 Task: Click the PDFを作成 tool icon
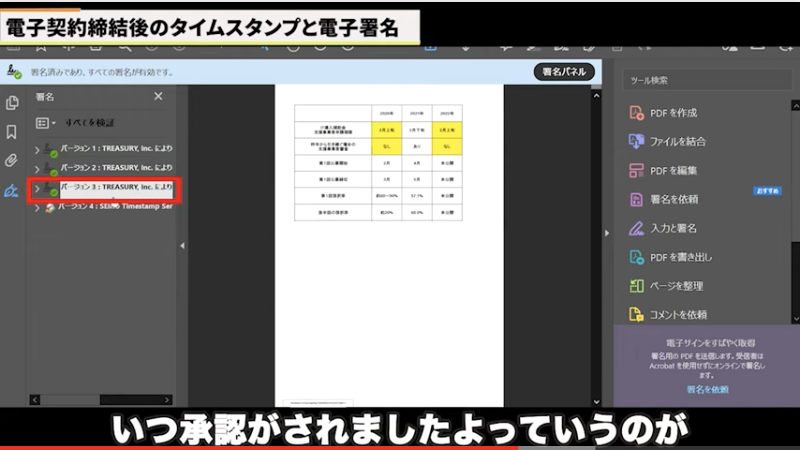tap(636, 113)
